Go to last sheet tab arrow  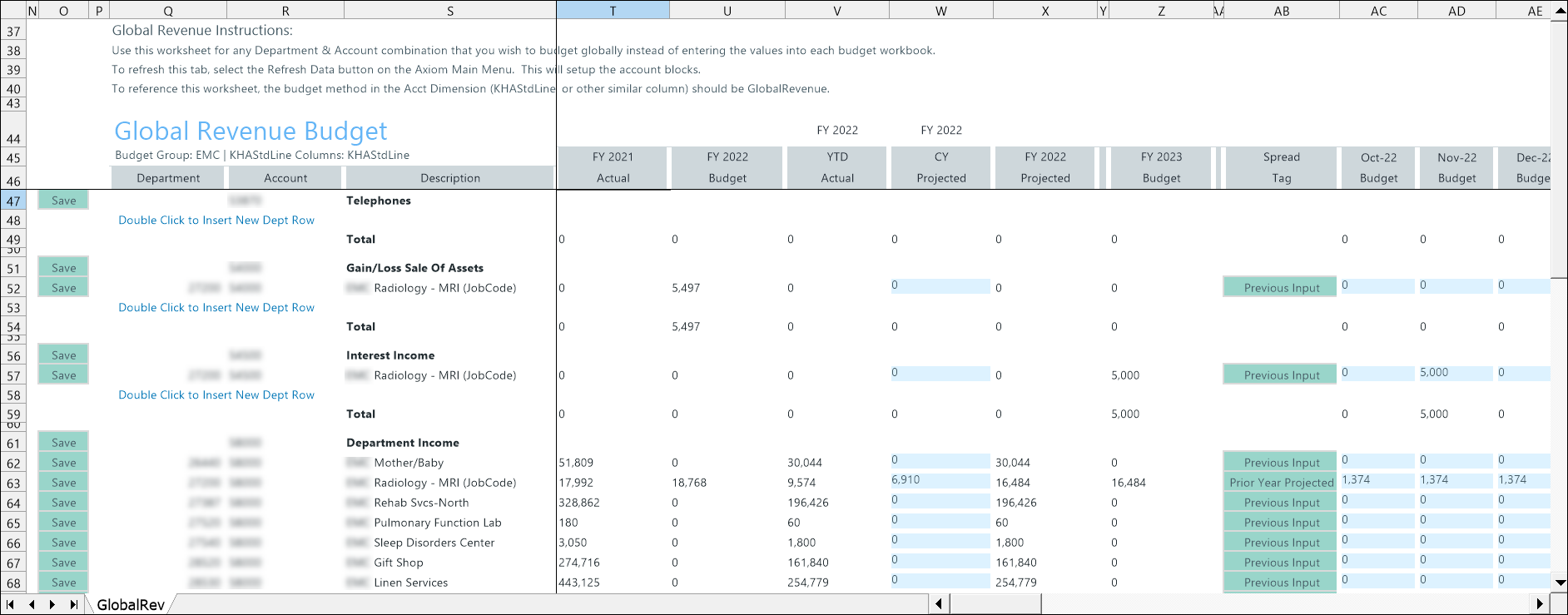pos(73,604)
